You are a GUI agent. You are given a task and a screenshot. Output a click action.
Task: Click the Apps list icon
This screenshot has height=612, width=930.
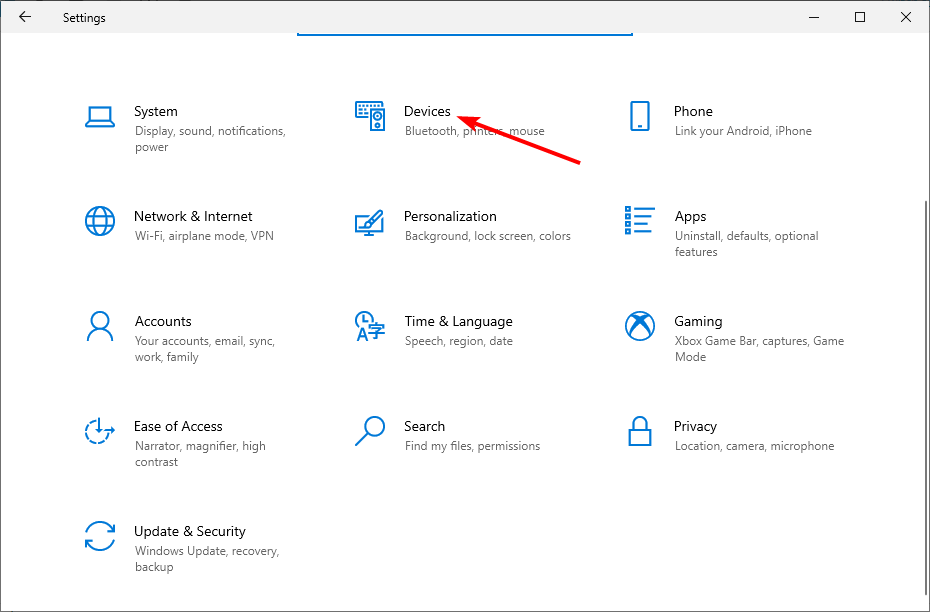(639, 220)
